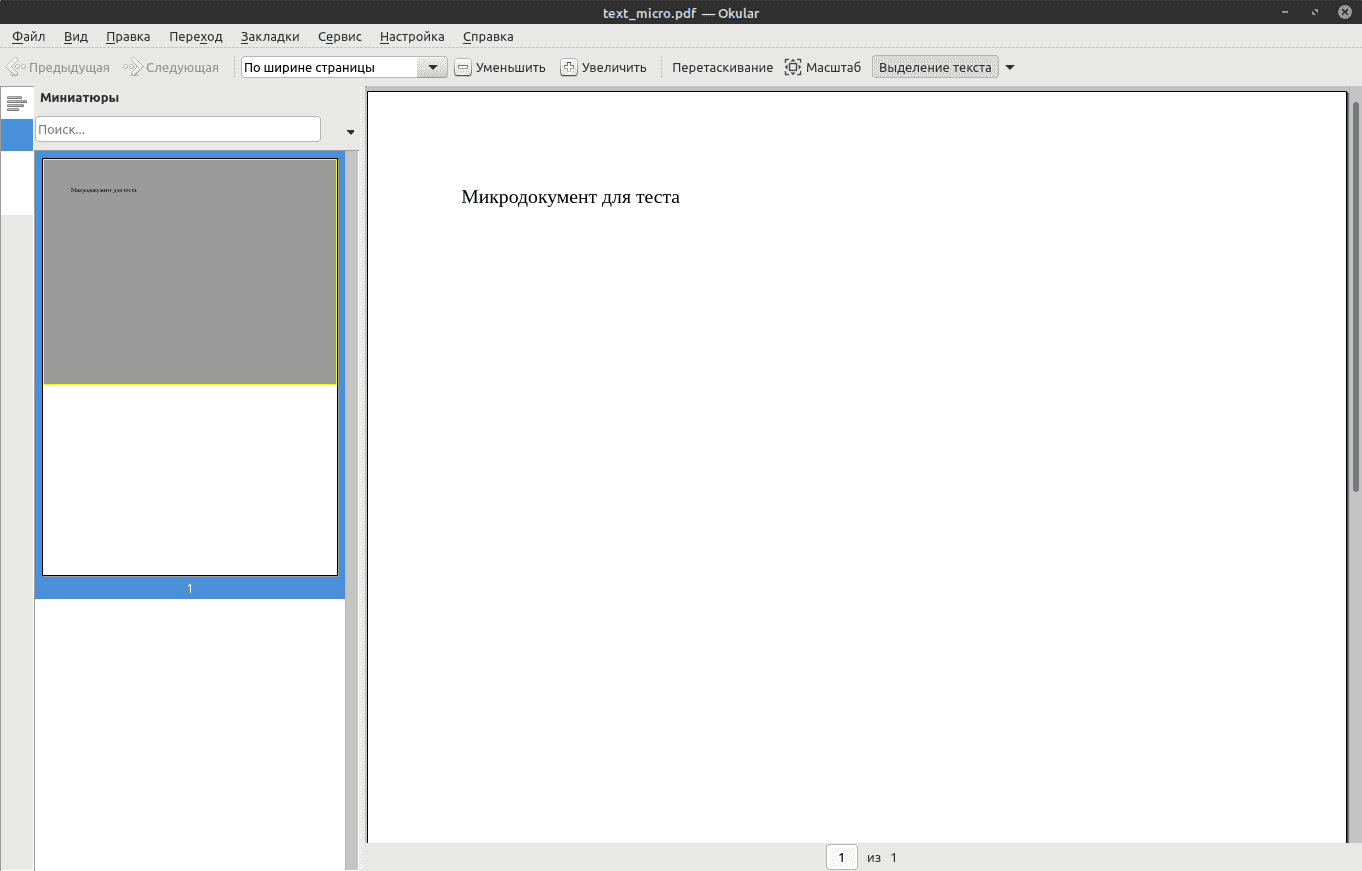This screenshot has height=871, width=1362.
Task: Go to previous page with Предыдущая
Action: click(x=58, y=68)
